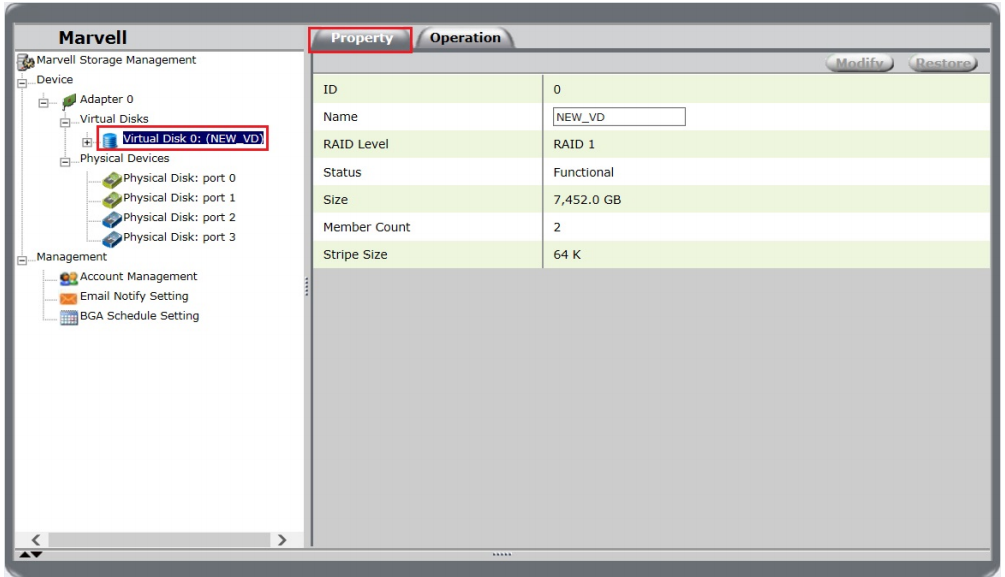Viewport: 1005px width, 577px height.
Task: Click the Virtual Disk 0 database icon
Action: point(110,140)
